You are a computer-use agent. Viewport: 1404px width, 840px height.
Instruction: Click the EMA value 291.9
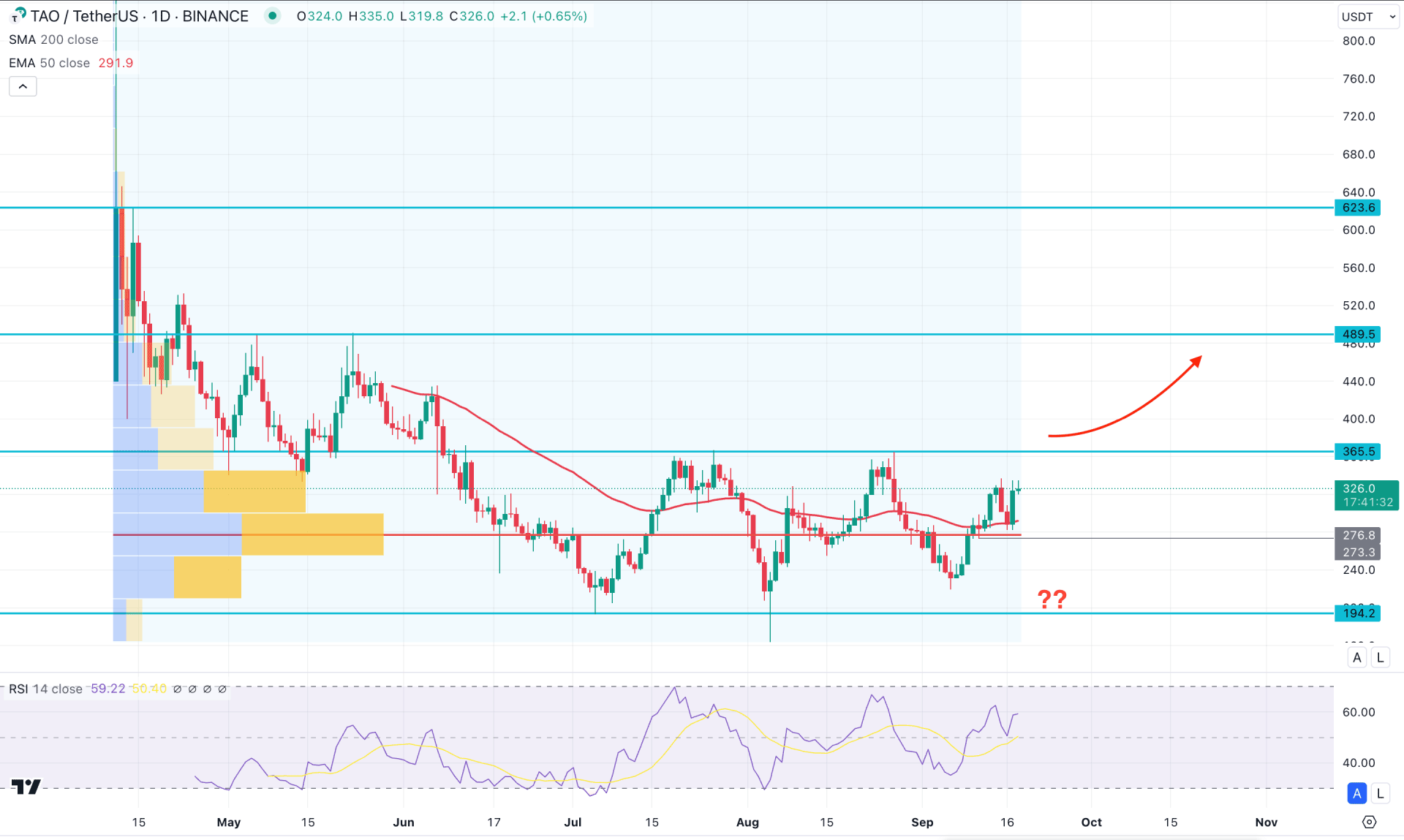[116, 63]
